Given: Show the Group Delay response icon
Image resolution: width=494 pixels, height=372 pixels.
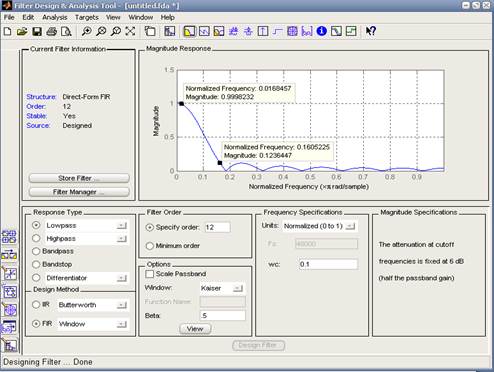Looking at the screenshot, I should [x=233, y=31].
